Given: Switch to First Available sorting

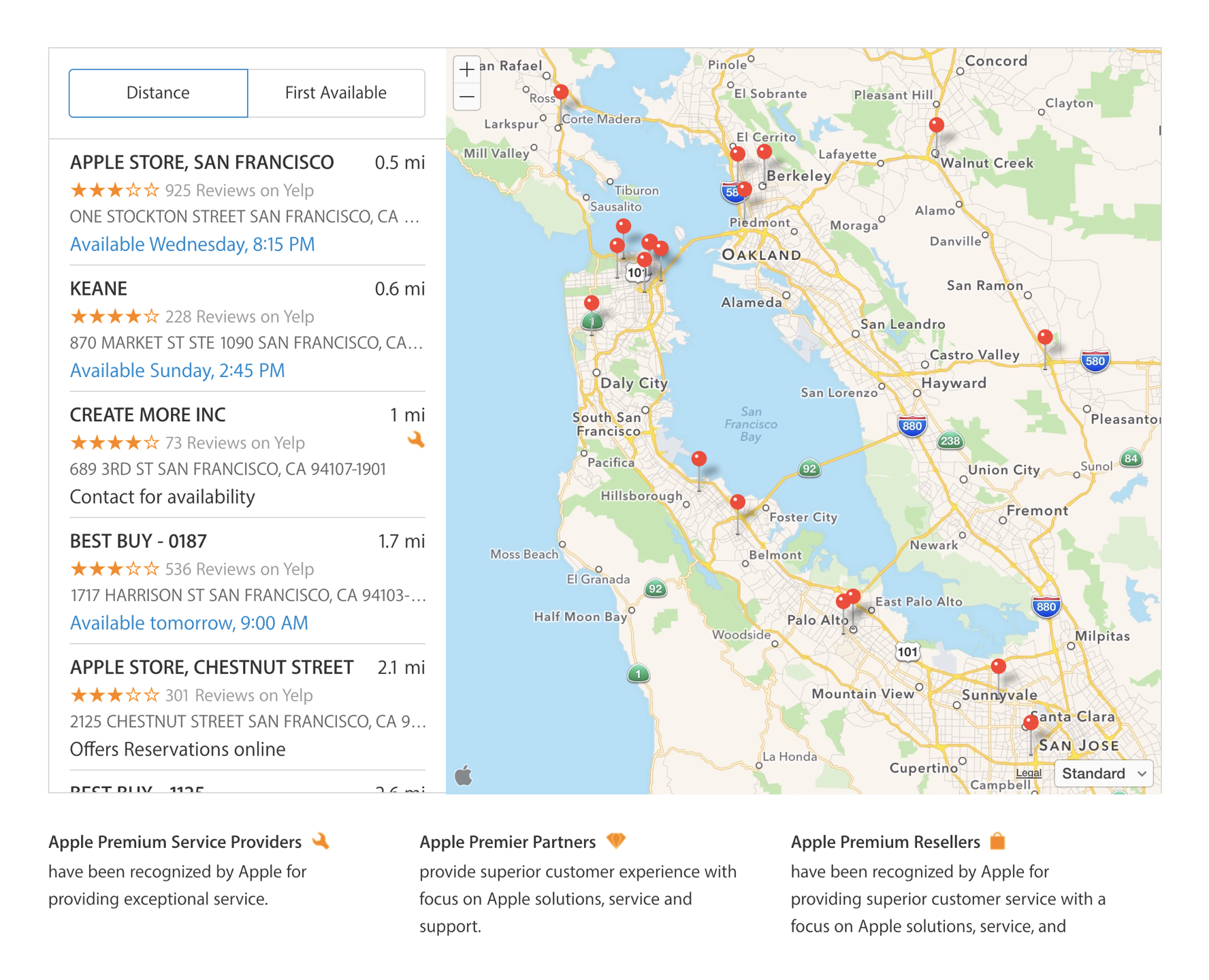Looking at the screenshot, I should pyautogui.click(x=336, y=93).
